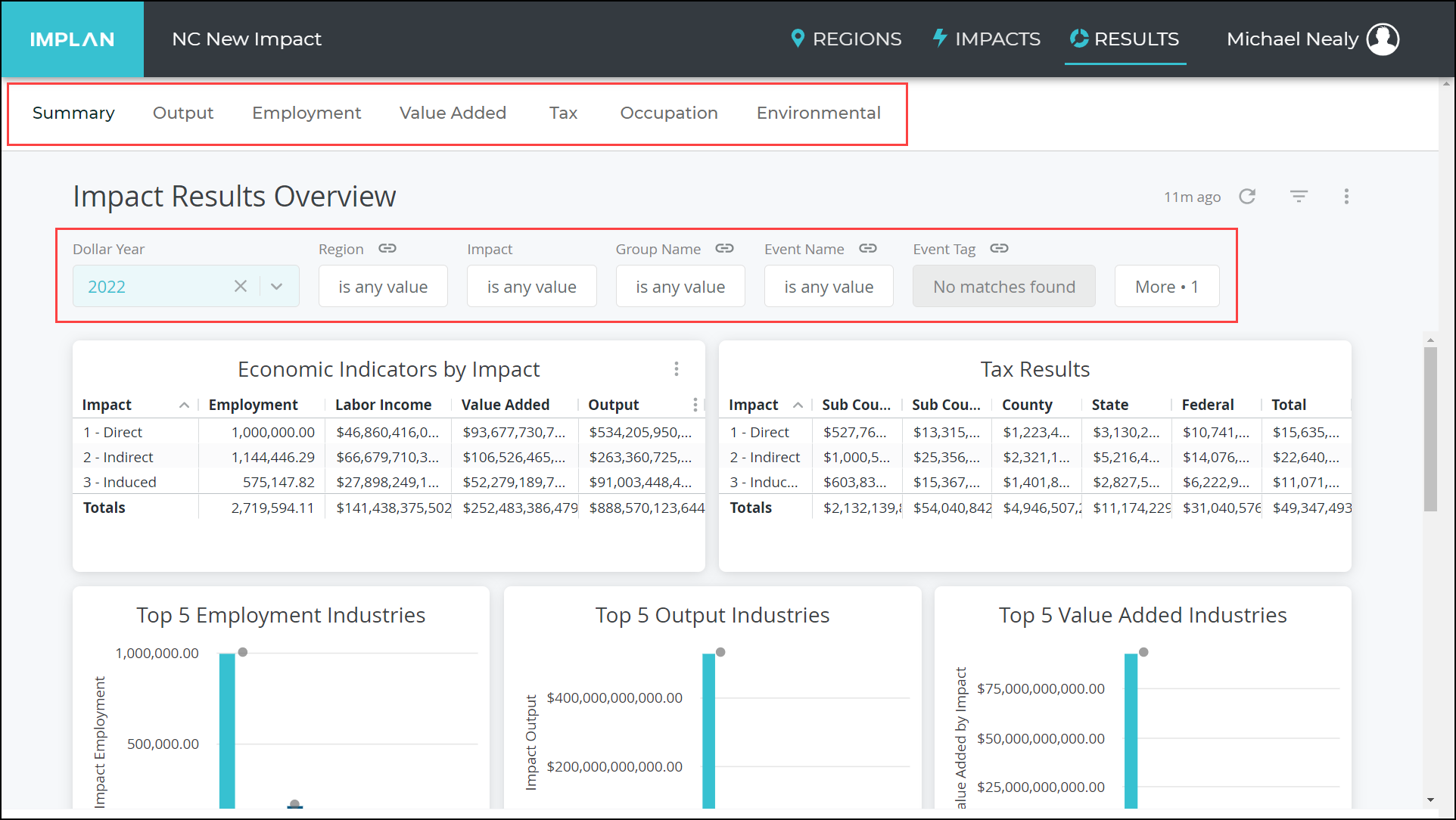The height and width of the screenshot is (820, 1456).
Task: Click Tax Results County column header
Action: [x=1027, y=405]
